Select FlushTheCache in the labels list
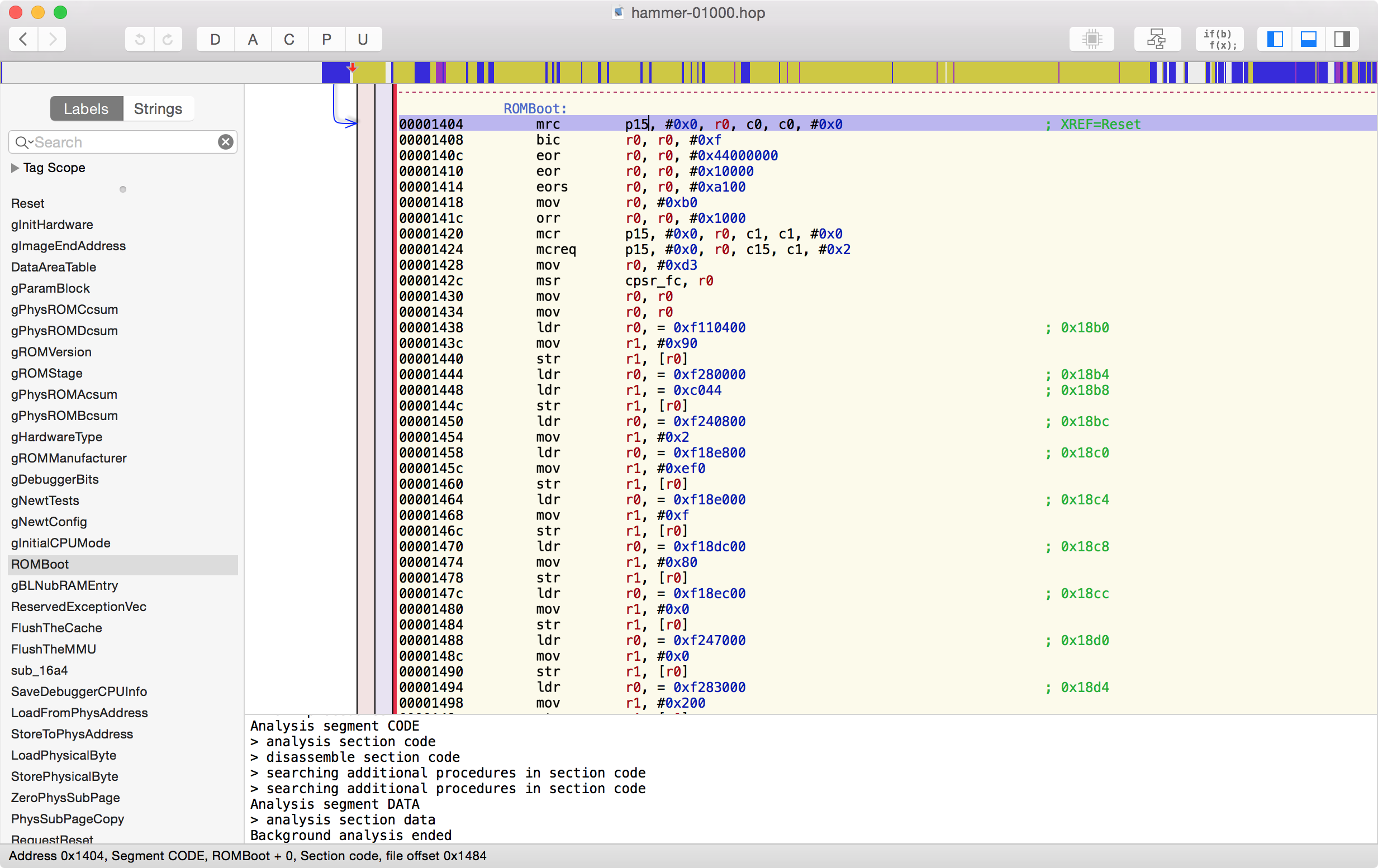The image size is (1378, 868). click(56, 628)
